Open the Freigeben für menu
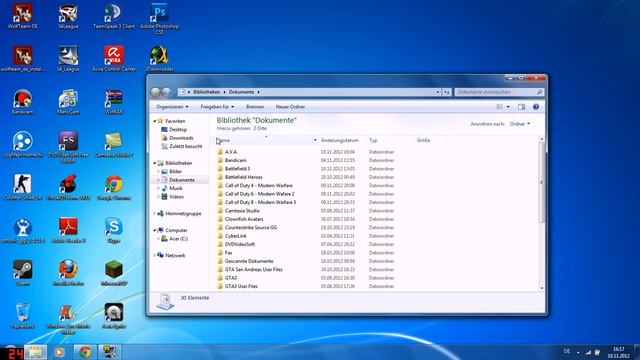This screenshot has width=640, height=360. pyautogui.click(x=217, y=107)
